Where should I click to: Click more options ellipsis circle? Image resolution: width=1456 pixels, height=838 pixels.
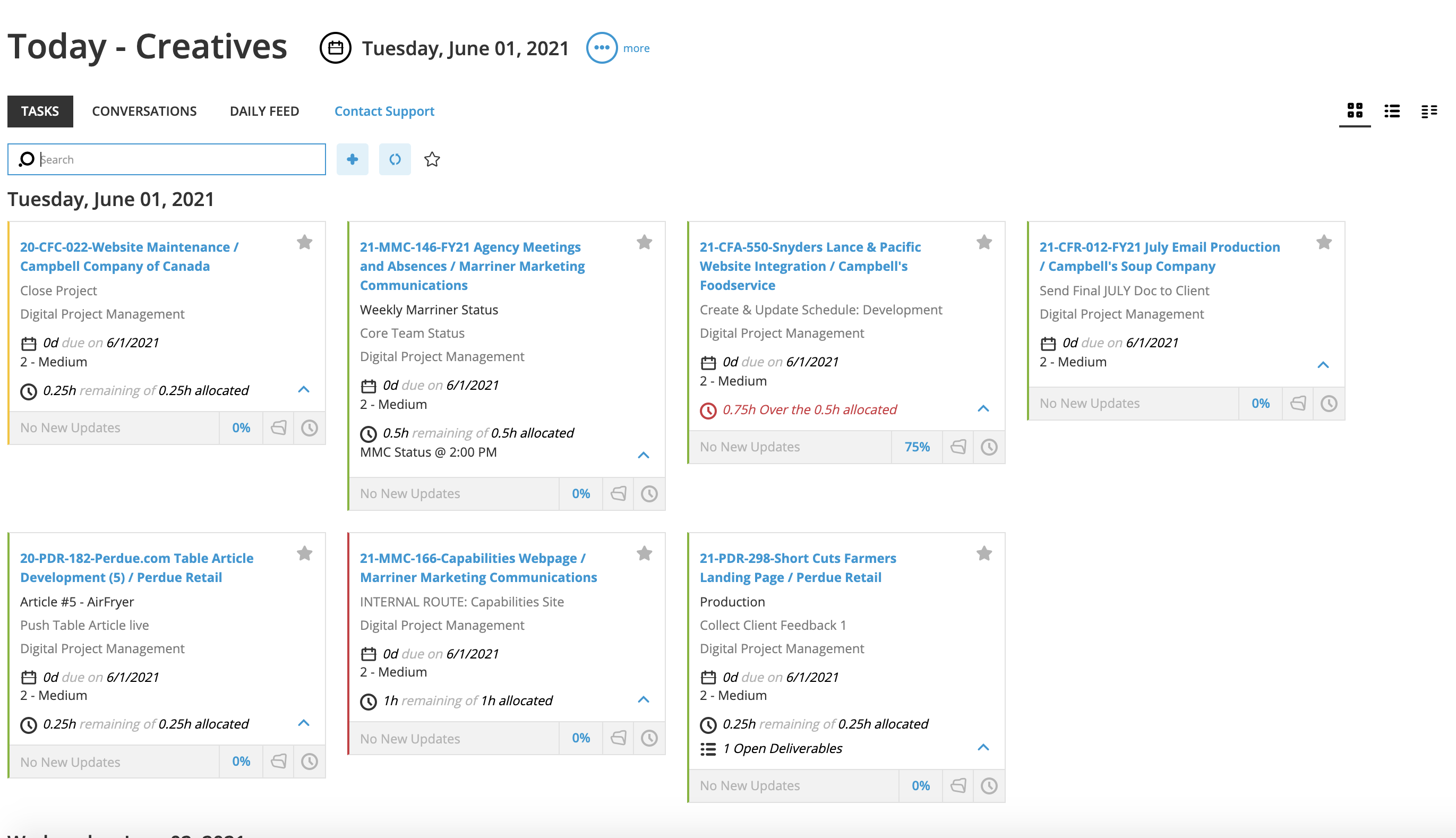click(602, 48)
